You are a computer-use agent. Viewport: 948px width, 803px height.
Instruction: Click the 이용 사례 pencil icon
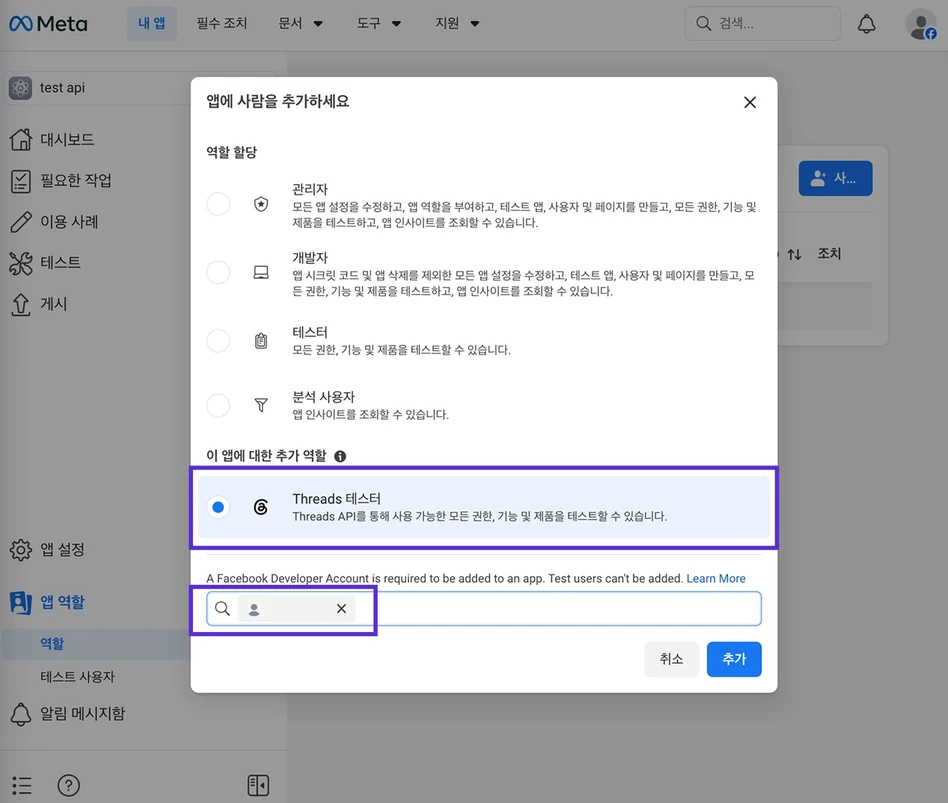coord(21,222)
